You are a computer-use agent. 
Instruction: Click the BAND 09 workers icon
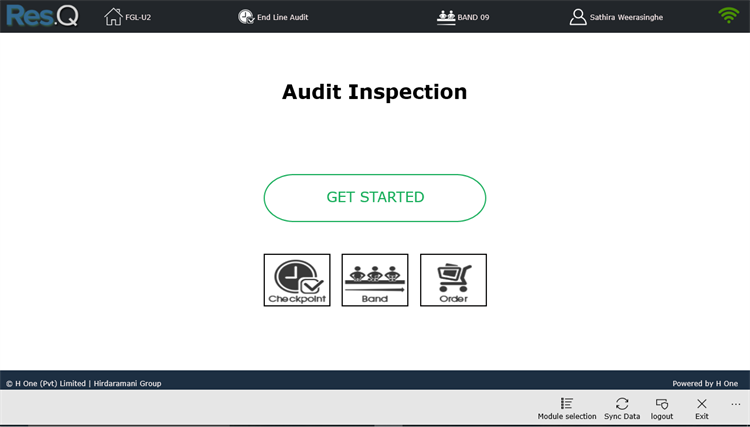click(446, 17)
